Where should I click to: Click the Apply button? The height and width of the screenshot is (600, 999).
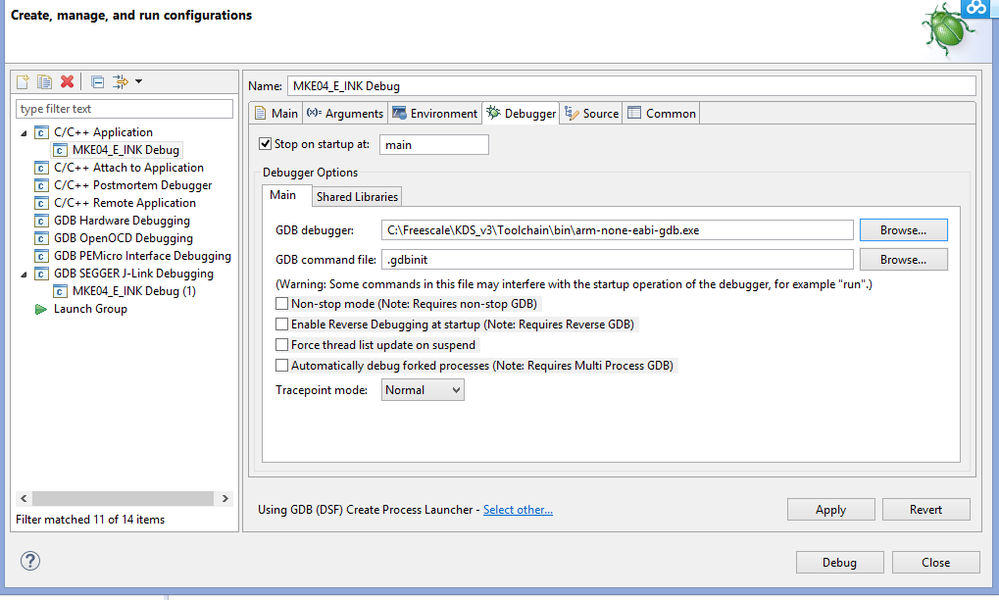pos(830,510)
